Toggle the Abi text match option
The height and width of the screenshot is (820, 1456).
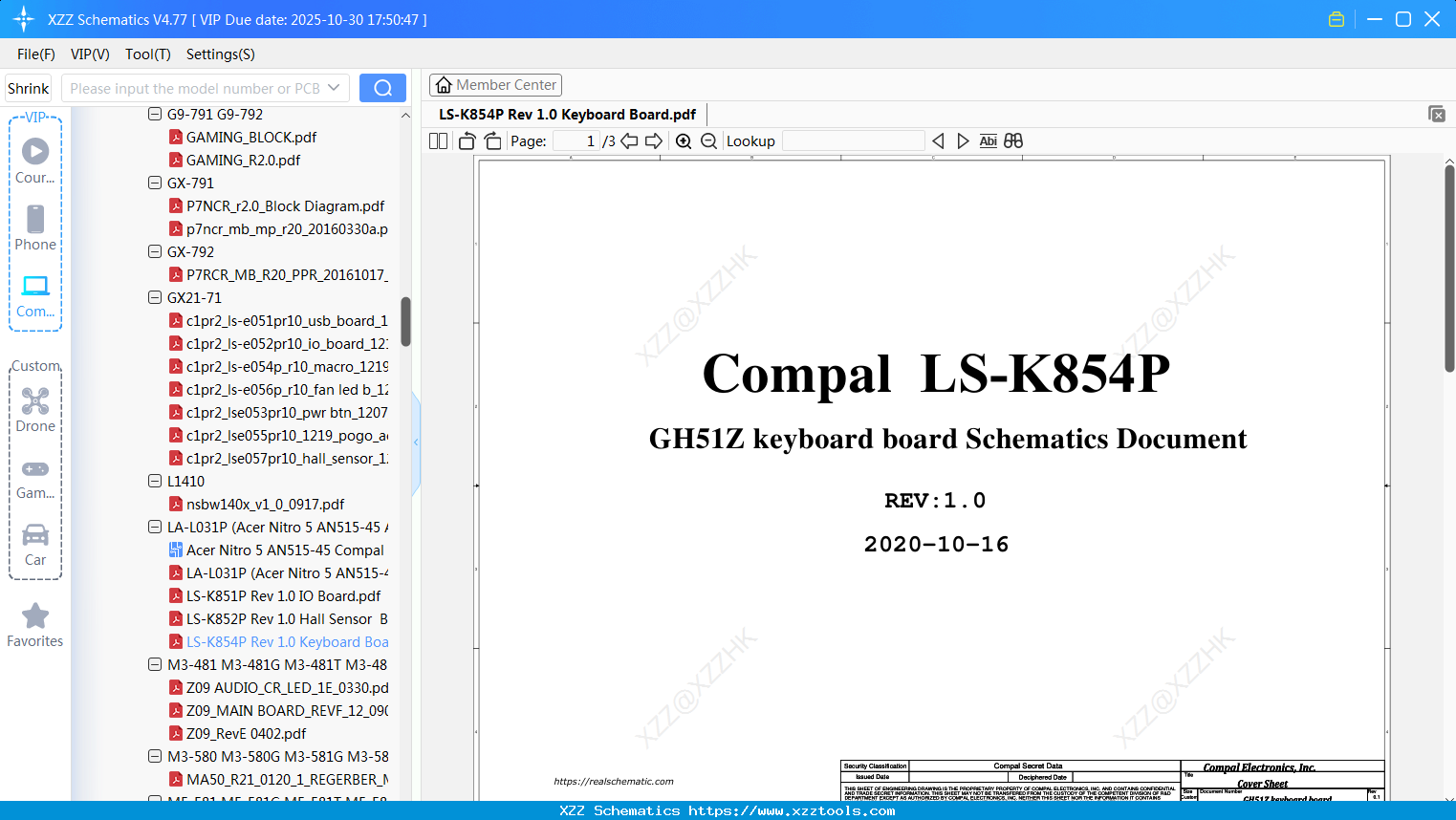click(x=989, y=141)
